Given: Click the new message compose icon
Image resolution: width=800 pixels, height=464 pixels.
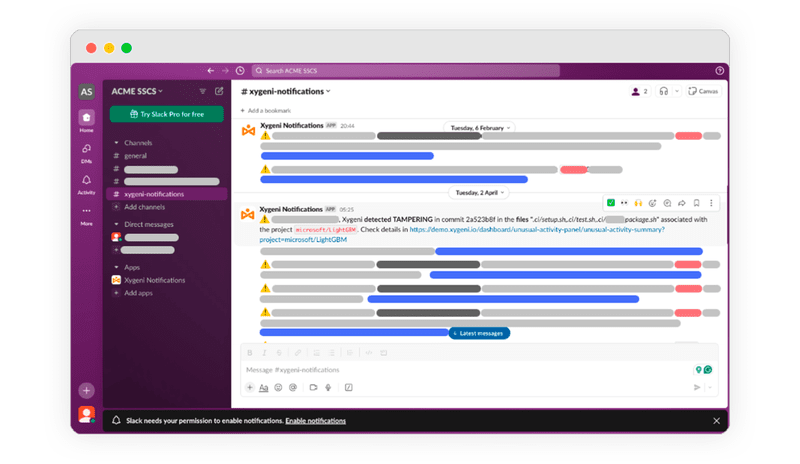Looking at the screenshot, I should point(219,91).
